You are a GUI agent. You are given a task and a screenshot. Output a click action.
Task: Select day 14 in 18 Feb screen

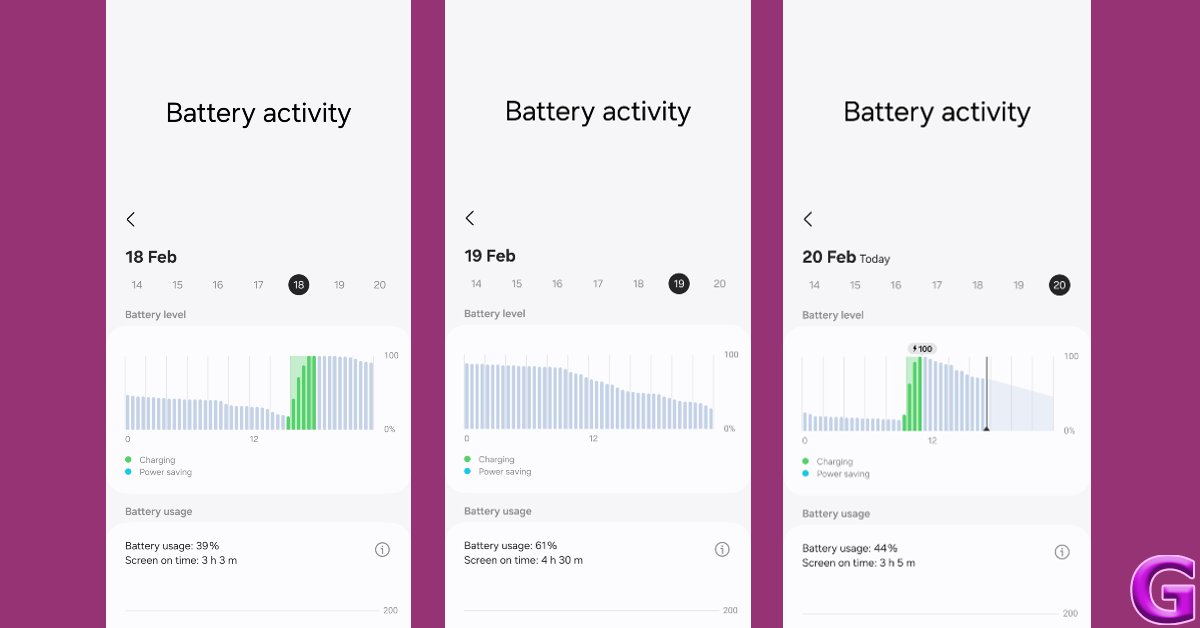pyautogui.click(x=137, y=285)
